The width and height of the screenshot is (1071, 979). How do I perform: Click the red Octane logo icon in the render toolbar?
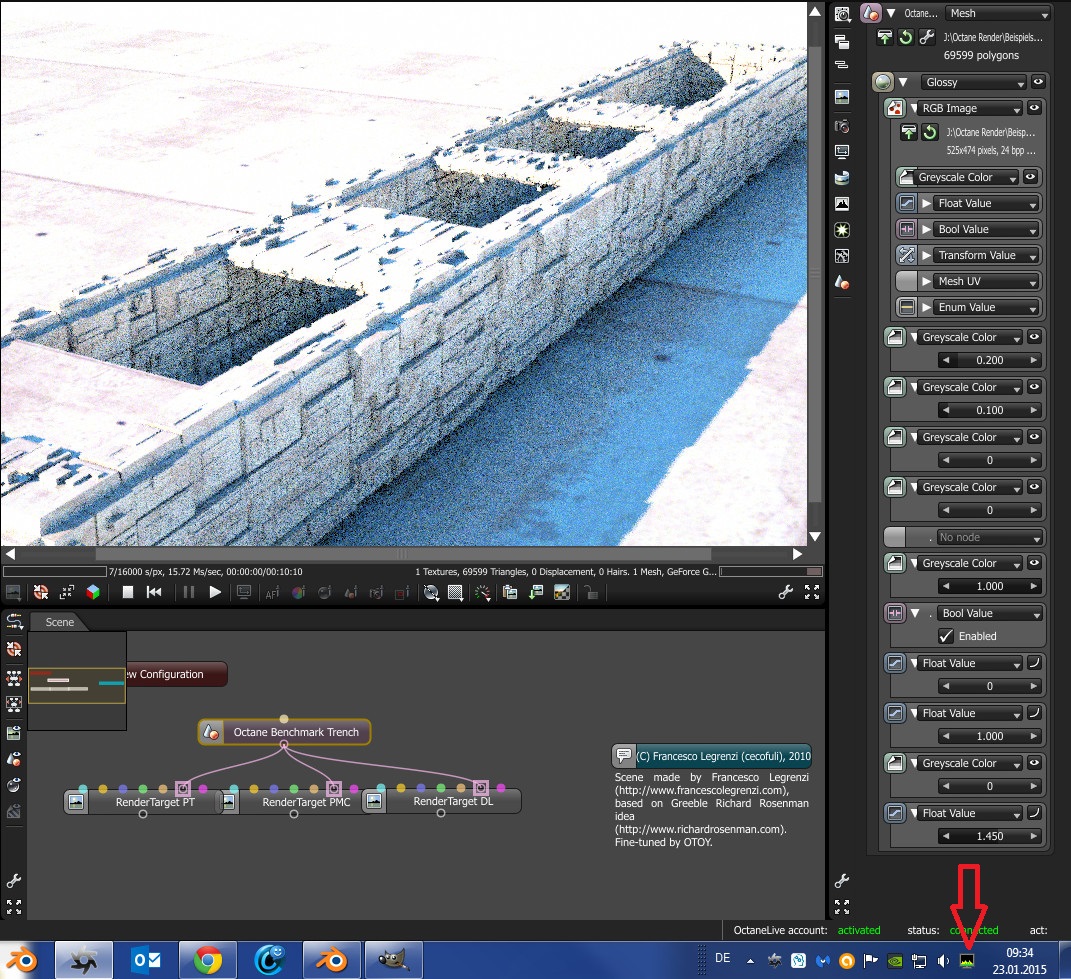point(41,592)
